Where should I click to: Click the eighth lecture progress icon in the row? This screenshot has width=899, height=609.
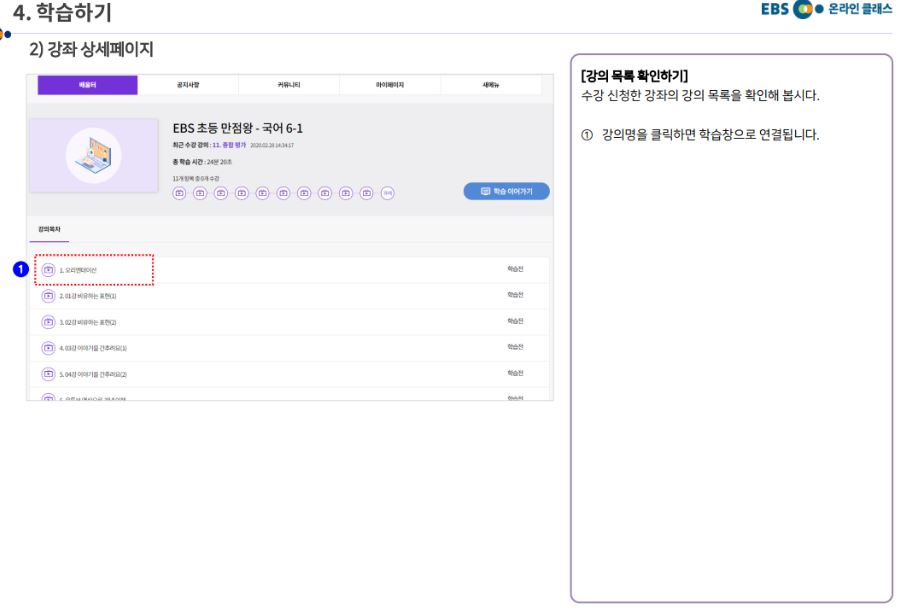click(x=325, y=193)
